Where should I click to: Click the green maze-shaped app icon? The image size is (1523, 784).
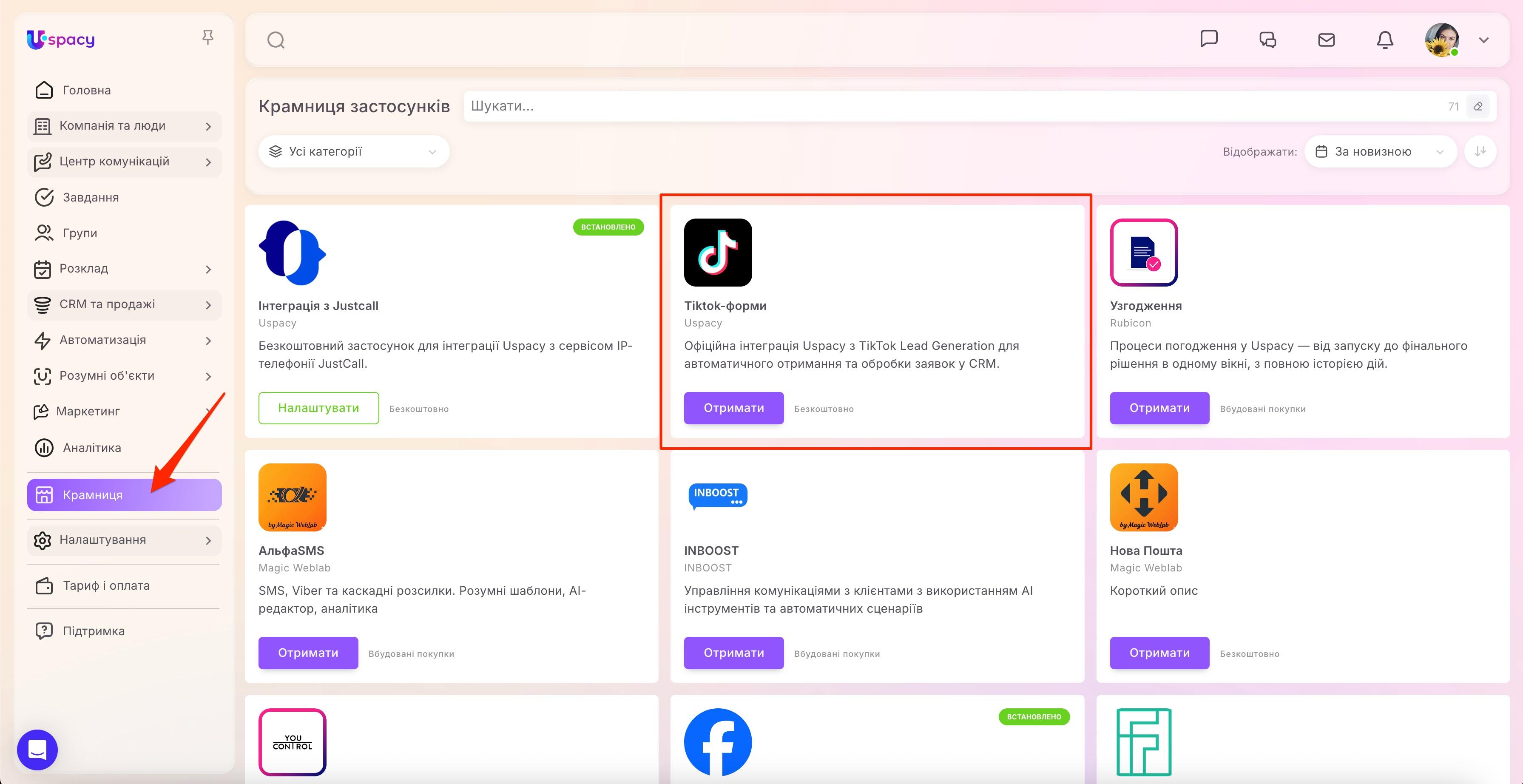[1144, 742]
